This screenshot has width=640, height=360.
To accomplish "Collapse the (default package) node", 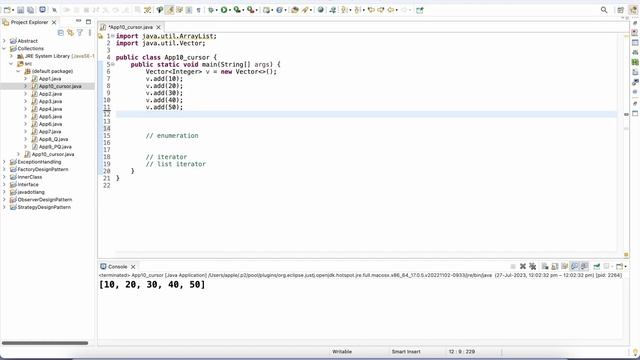I will 18,71.
